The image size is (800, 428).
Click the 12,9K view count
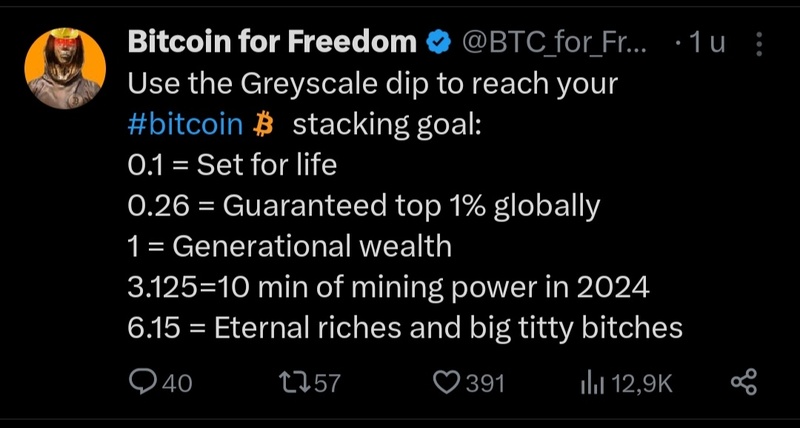640,383
